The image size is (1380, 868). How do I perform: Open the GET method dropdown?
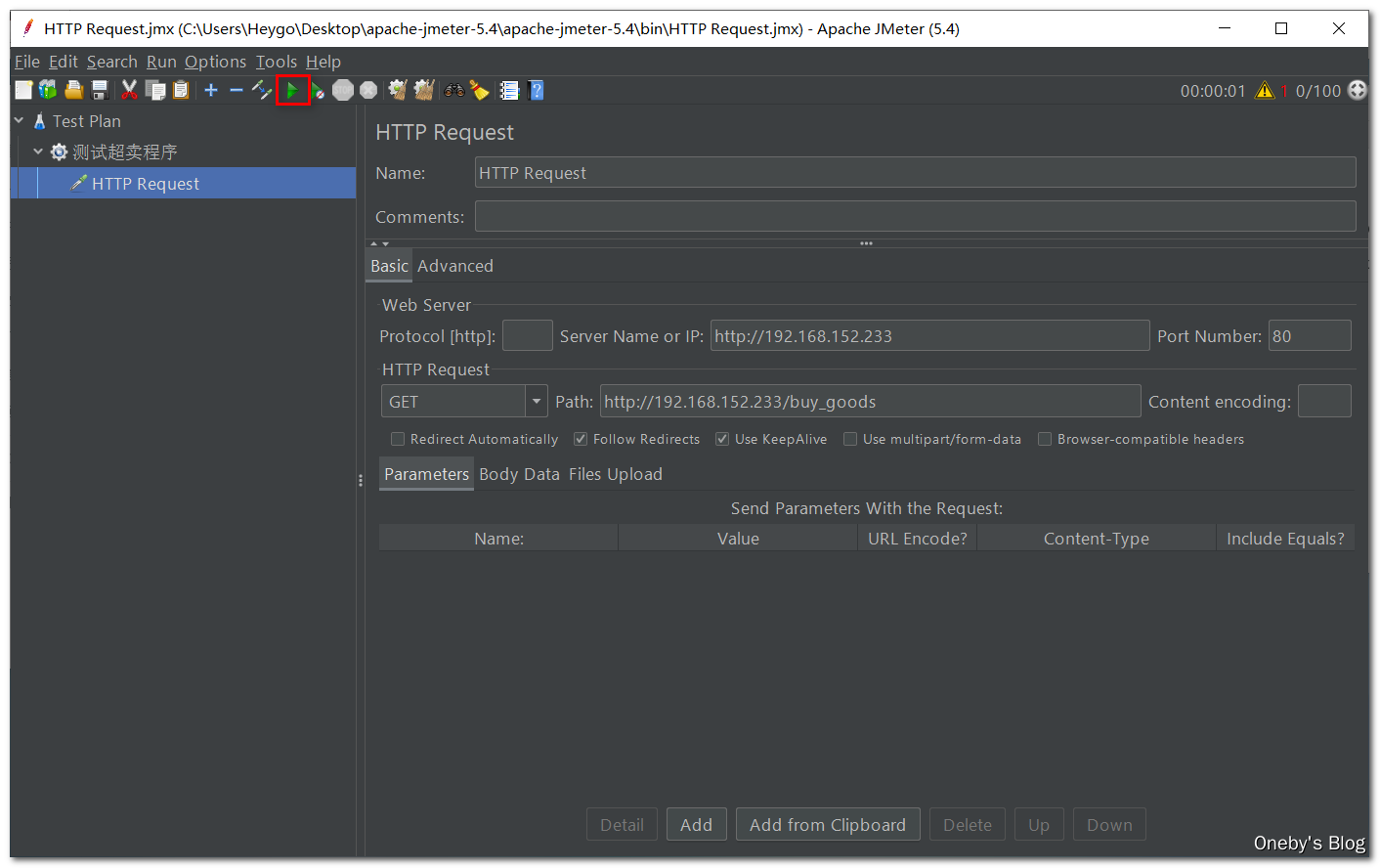(x=537, y=401)
